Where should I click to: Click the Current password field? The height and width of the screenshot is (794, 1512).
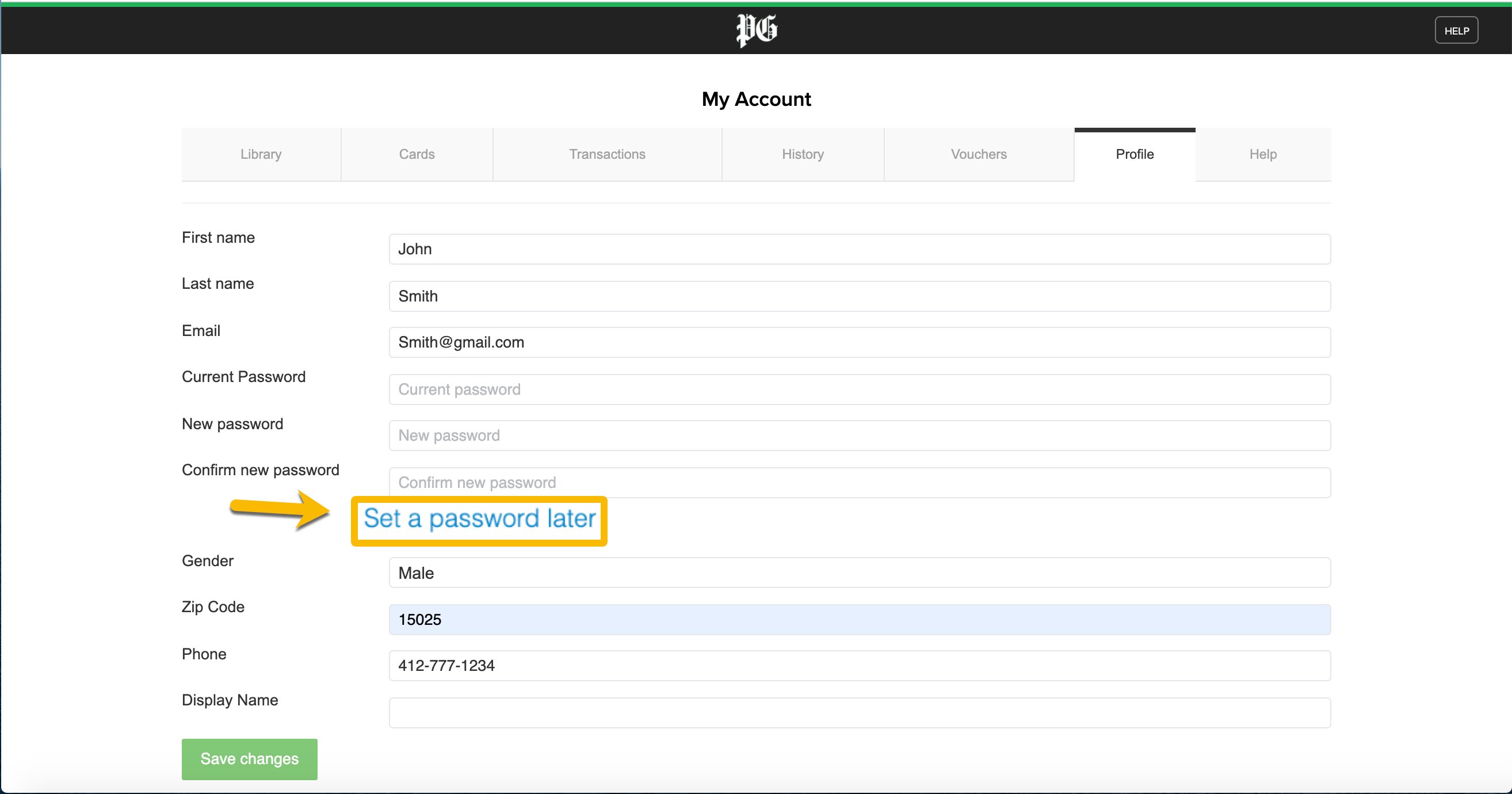coord(859,390)
